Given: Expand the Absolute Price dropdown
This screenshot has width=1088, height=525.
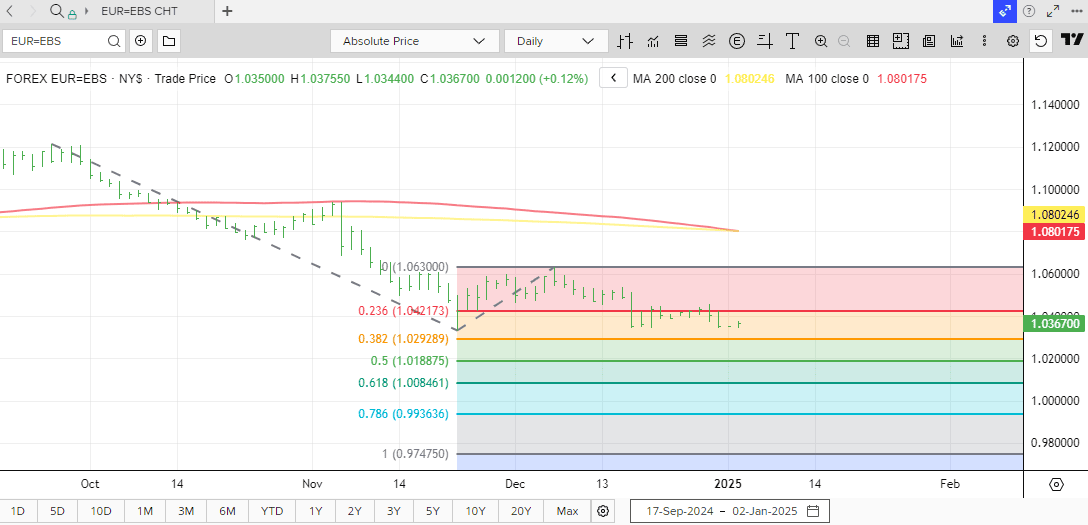Looking at the screenshot, I should coord(414,41).
